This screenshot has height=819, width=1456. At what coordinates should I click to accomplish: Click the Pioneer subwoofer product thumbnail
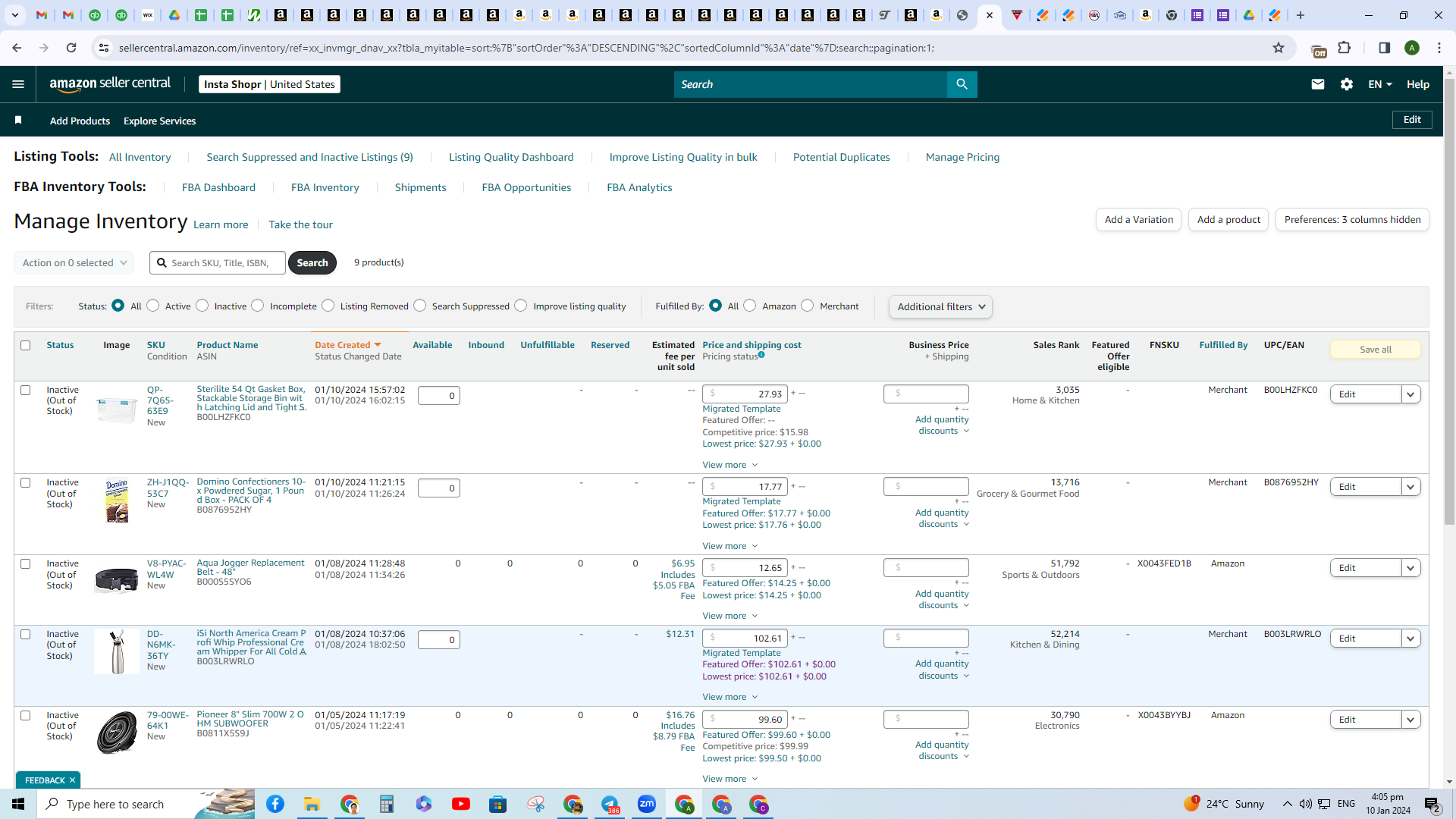click(117, 733)
